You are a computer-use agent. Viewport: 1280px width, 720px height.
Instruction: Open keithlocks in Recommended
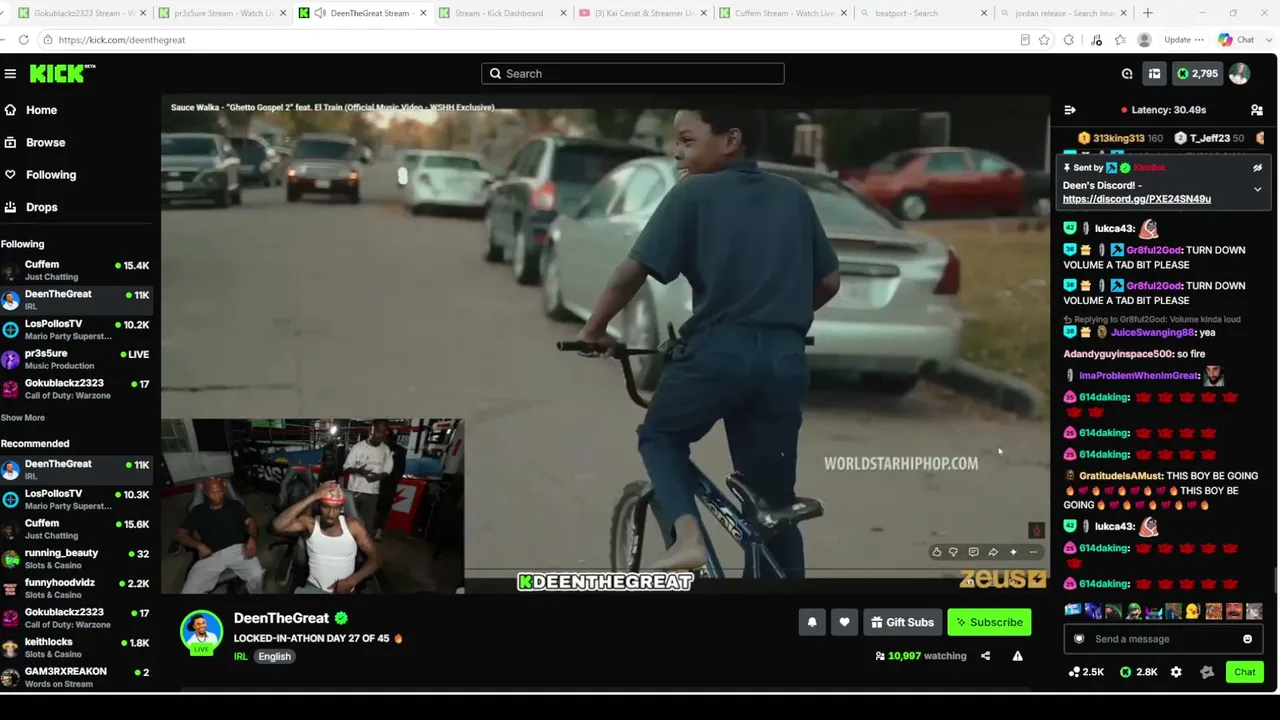tap(76, 647)
